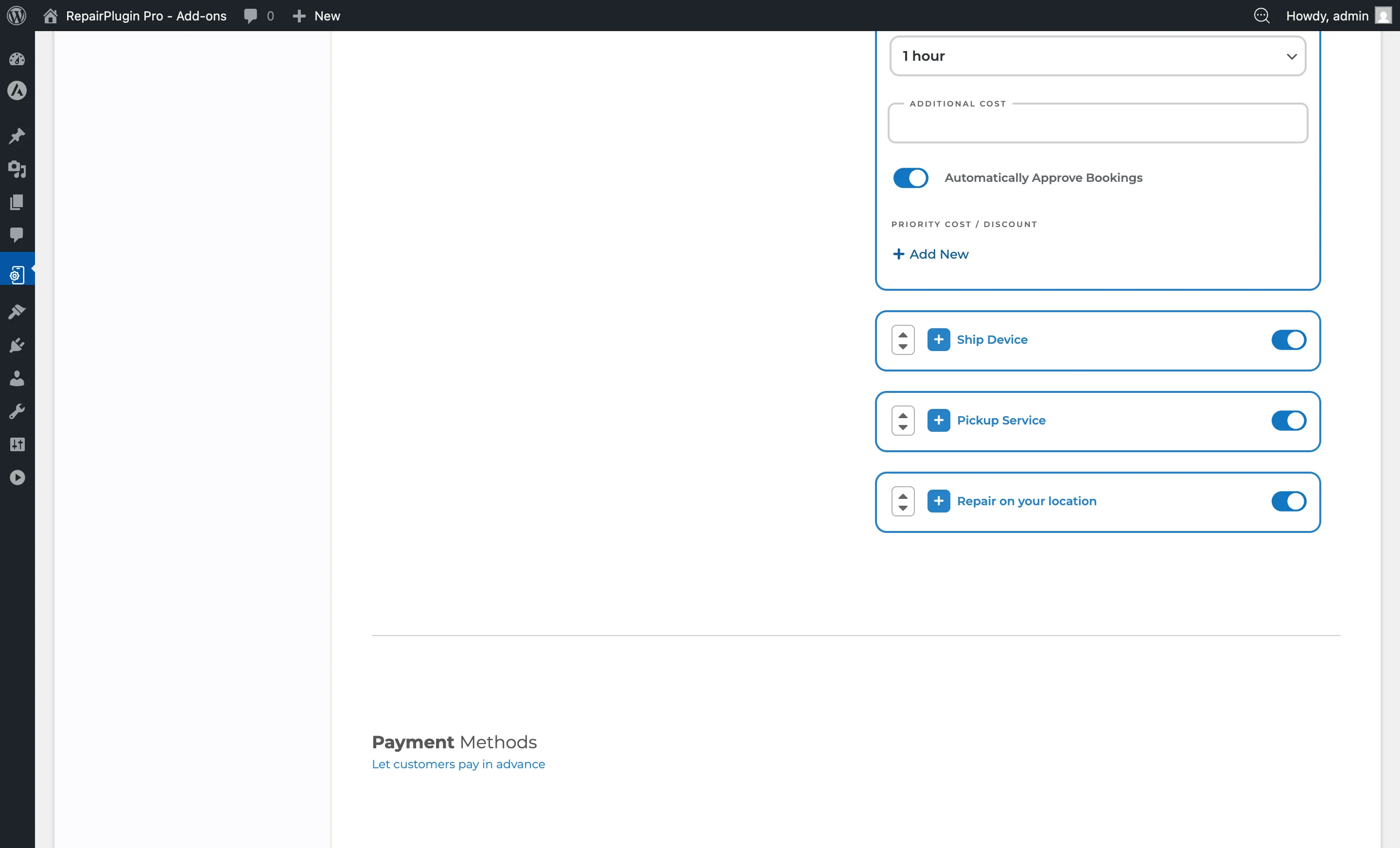The image size is (1400, 848).
Task: Open the Appearance paintbrush icon
Action: (x=17, y=312)
